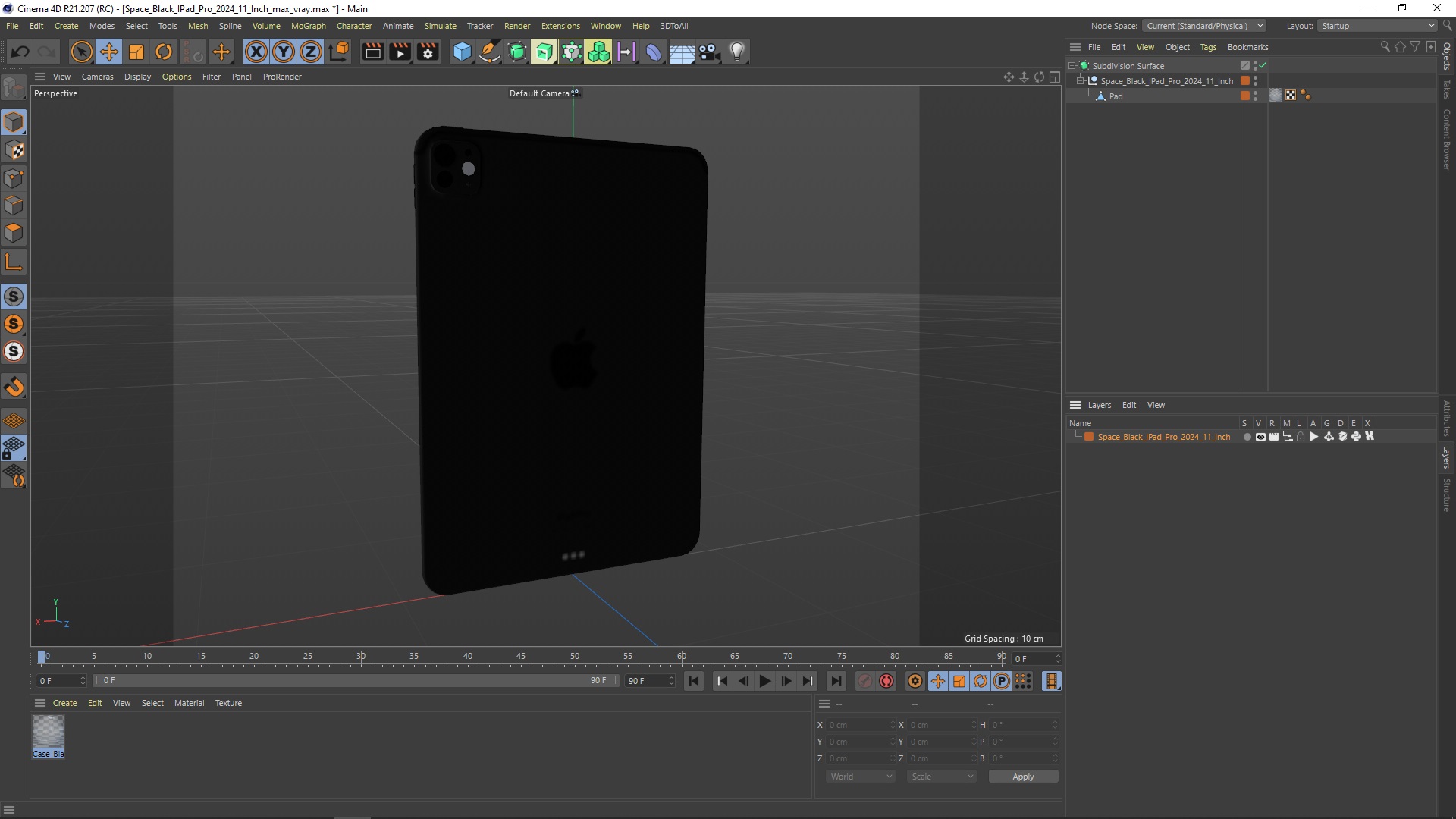Open Object Manager Tags menu
Screen dimensions: 1456x819
[x=1208, y=47]
